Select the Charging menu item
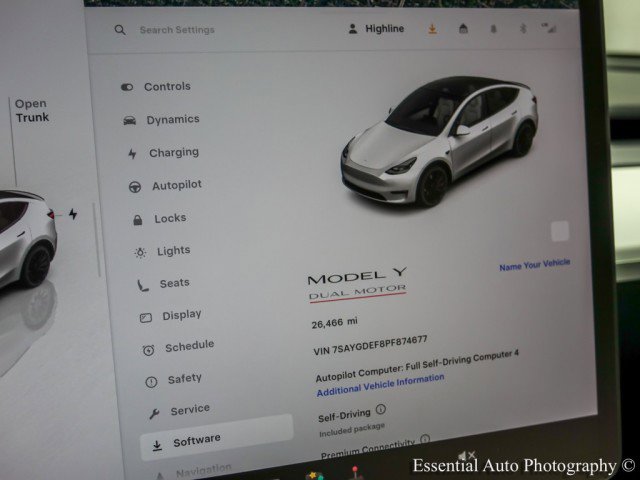 pos(163,153)
